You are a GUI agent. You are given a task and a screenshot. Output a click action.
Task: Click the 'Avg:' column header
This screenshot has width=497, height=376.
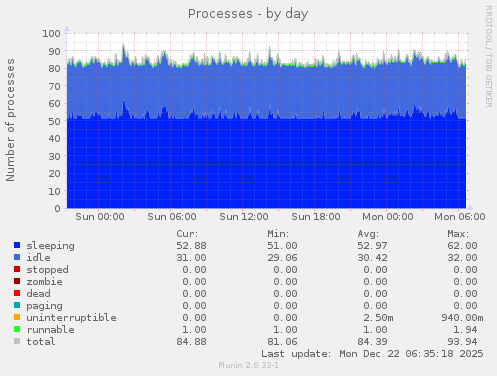(x=368, y=234)
